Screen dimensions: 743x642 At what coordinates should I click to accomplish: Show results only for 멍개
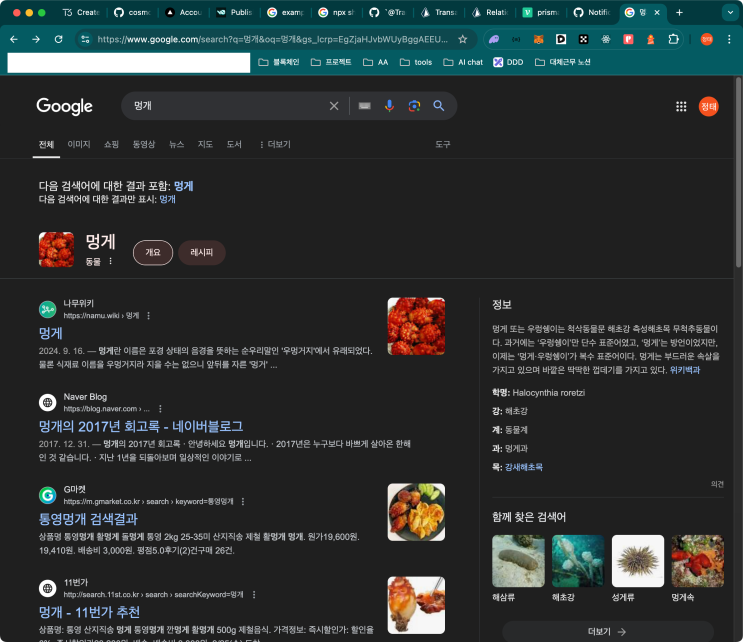tap(167, 199)
